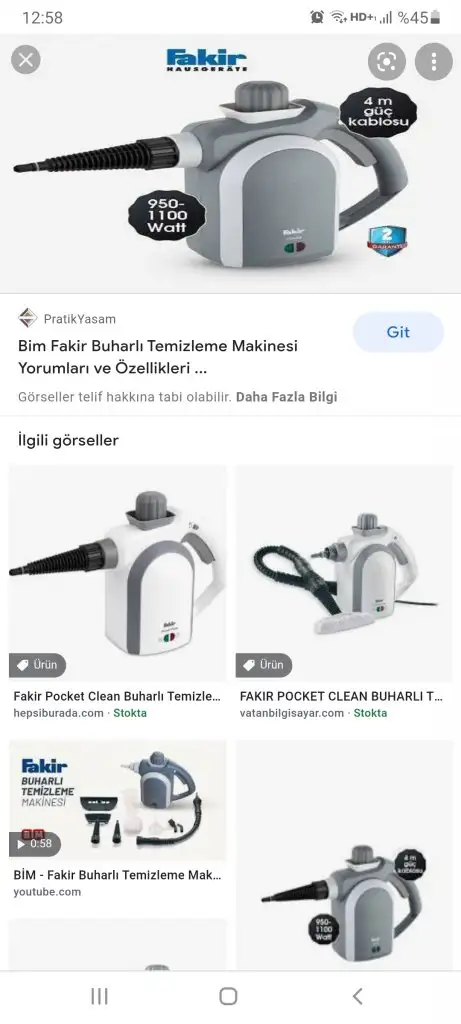Select the vatanbilgisayar steam cleaner thumbnail
The image size is (461, 1024).
344,573
